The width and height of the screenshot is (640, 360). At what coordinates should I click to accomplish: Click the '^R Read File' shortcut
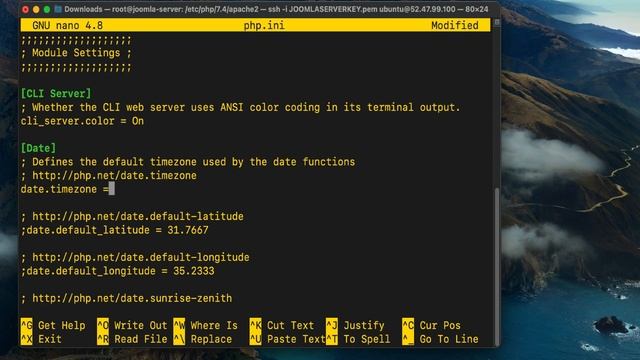coord(132,339)
